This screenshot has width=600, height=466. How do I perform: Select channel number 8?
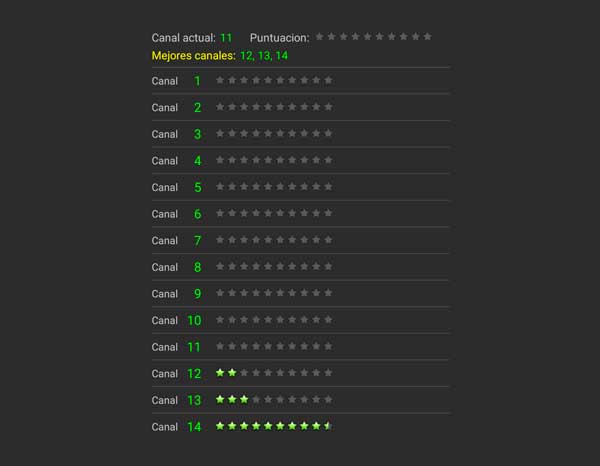tap(197, 267)
